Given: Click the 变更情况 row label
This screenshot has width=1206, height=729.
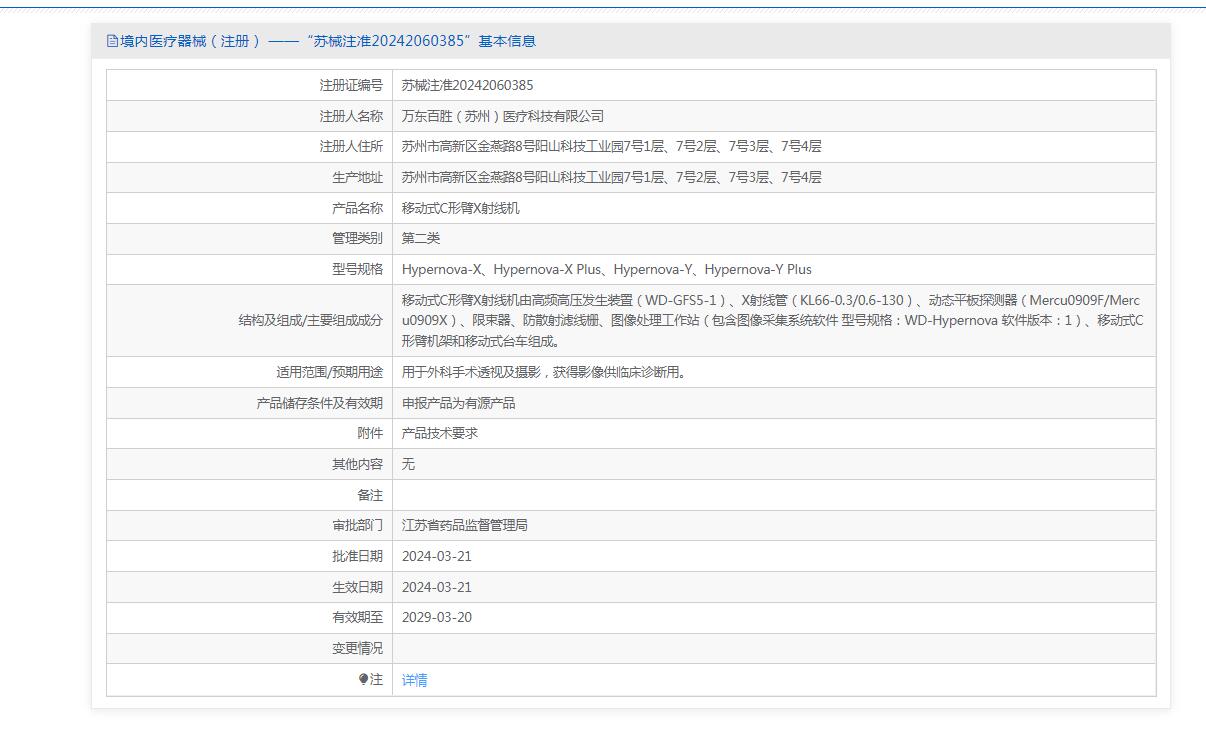Looking at the screenshot, I should pyautogui.click(x=357, y=648).
